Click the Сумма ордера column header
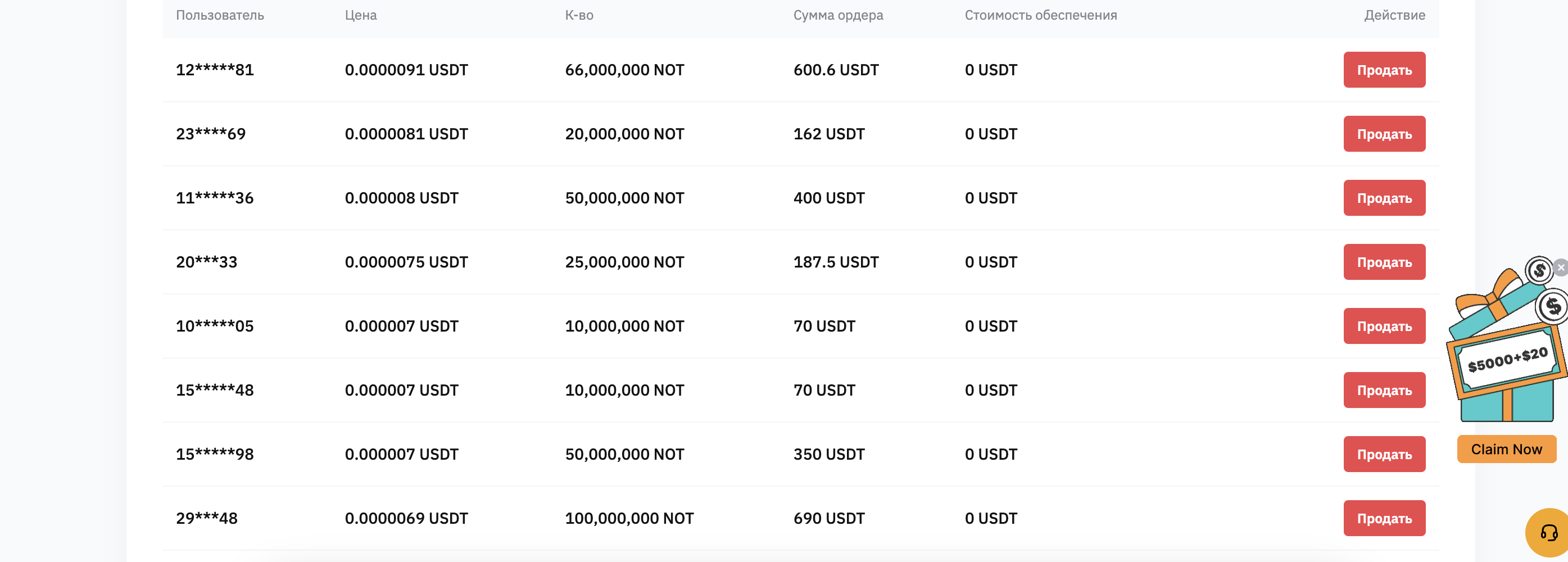This screenshot has width=1568, height=562. pyautogui.click(x=838, y=16)
